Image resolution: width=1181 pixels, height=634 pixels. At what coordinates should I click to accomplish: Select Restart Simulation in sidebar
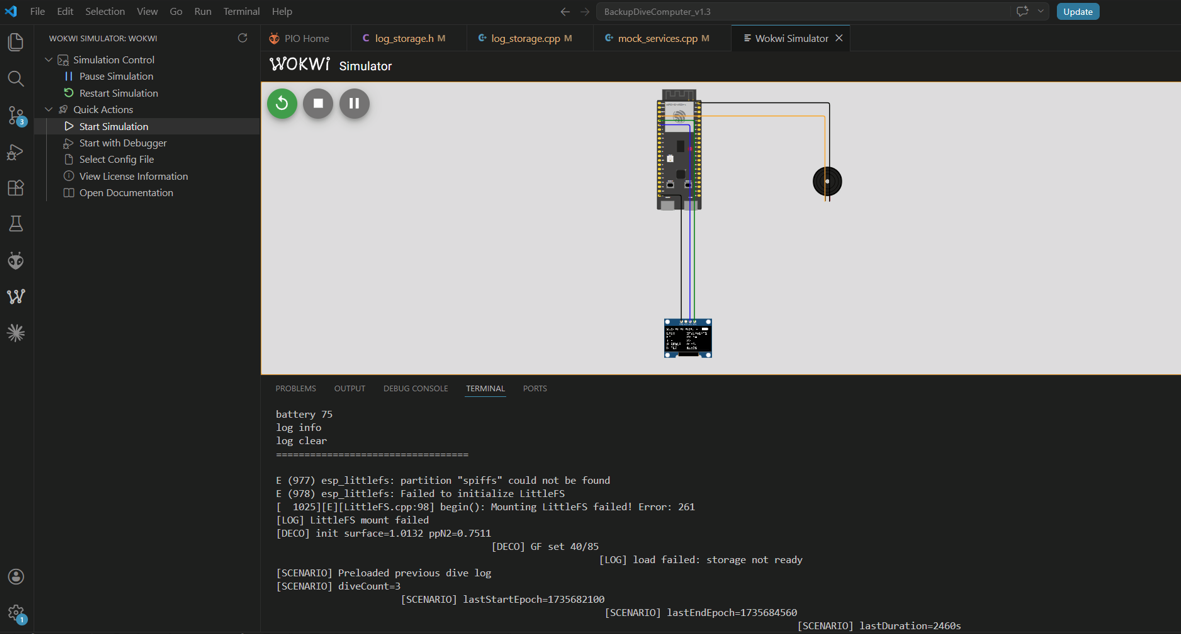point(118,93)
